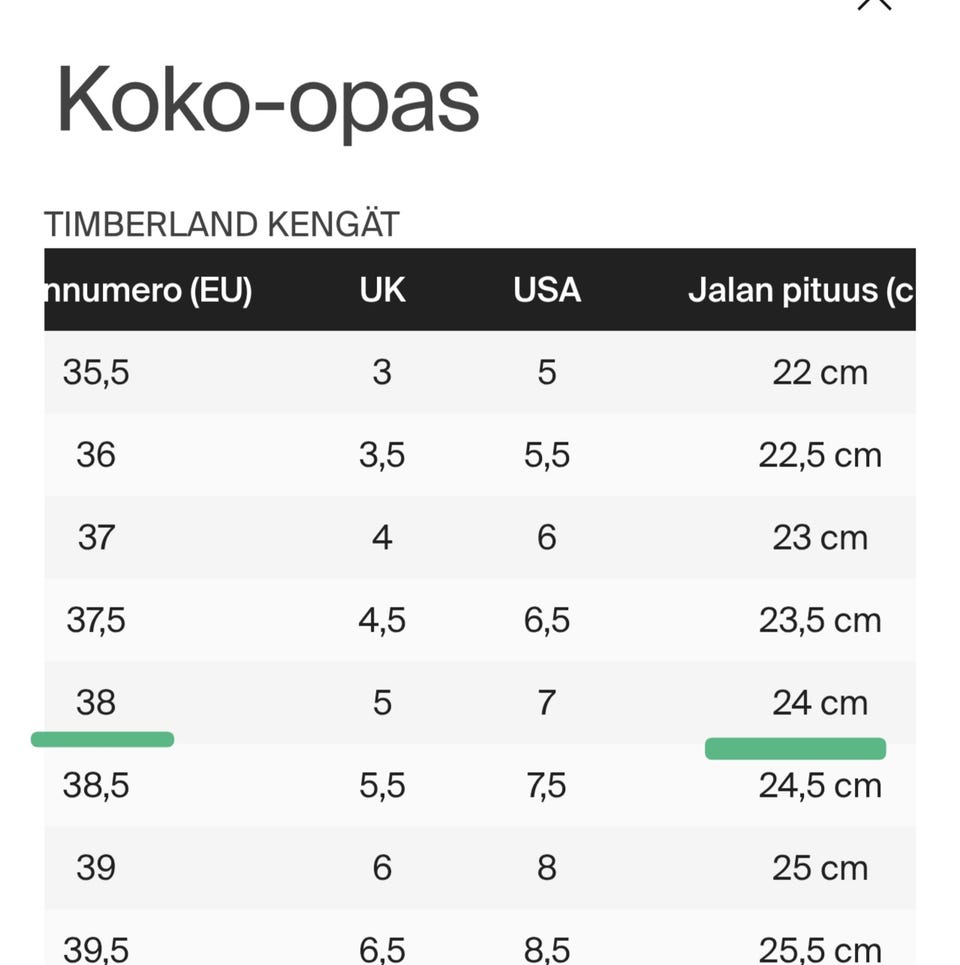960x965 pixels.
Task: Click the Koko-opas heading
Action: click(267, 100)
